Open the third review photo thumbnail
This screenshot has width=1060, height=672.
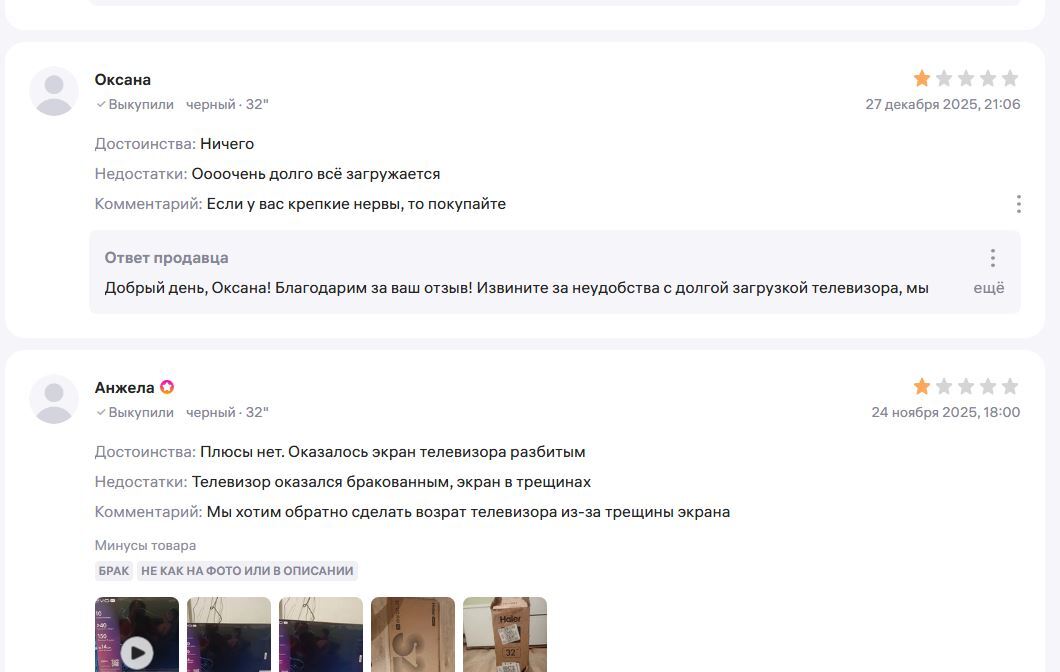pyautogui.click(x=320, y=635)
